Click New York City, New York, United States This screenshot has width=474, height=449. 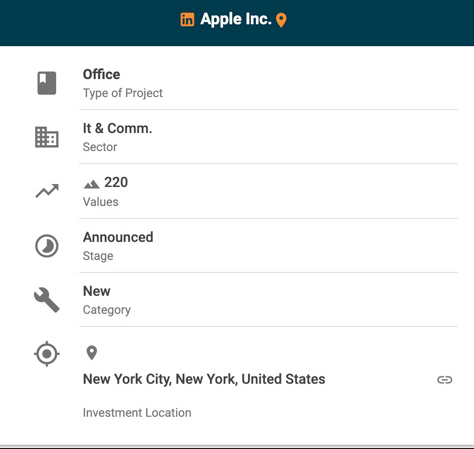point(204,379)
